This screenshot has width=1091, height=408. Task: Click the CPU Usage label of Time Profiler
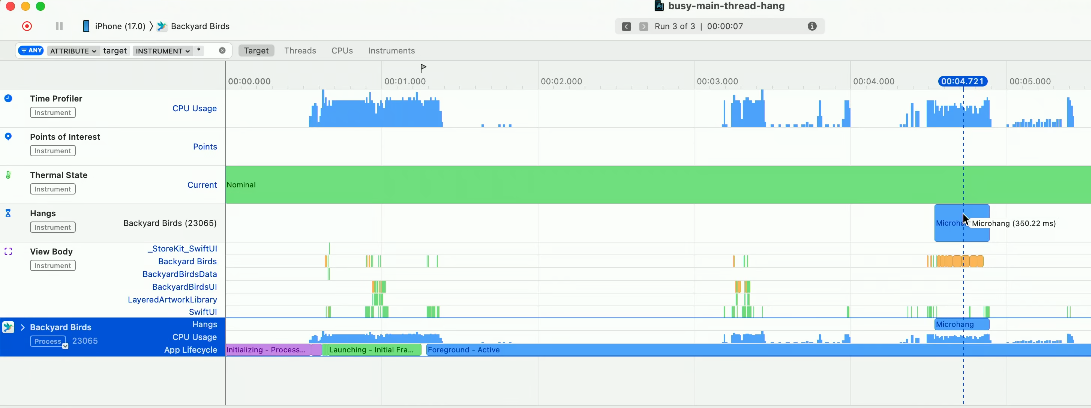194,109
